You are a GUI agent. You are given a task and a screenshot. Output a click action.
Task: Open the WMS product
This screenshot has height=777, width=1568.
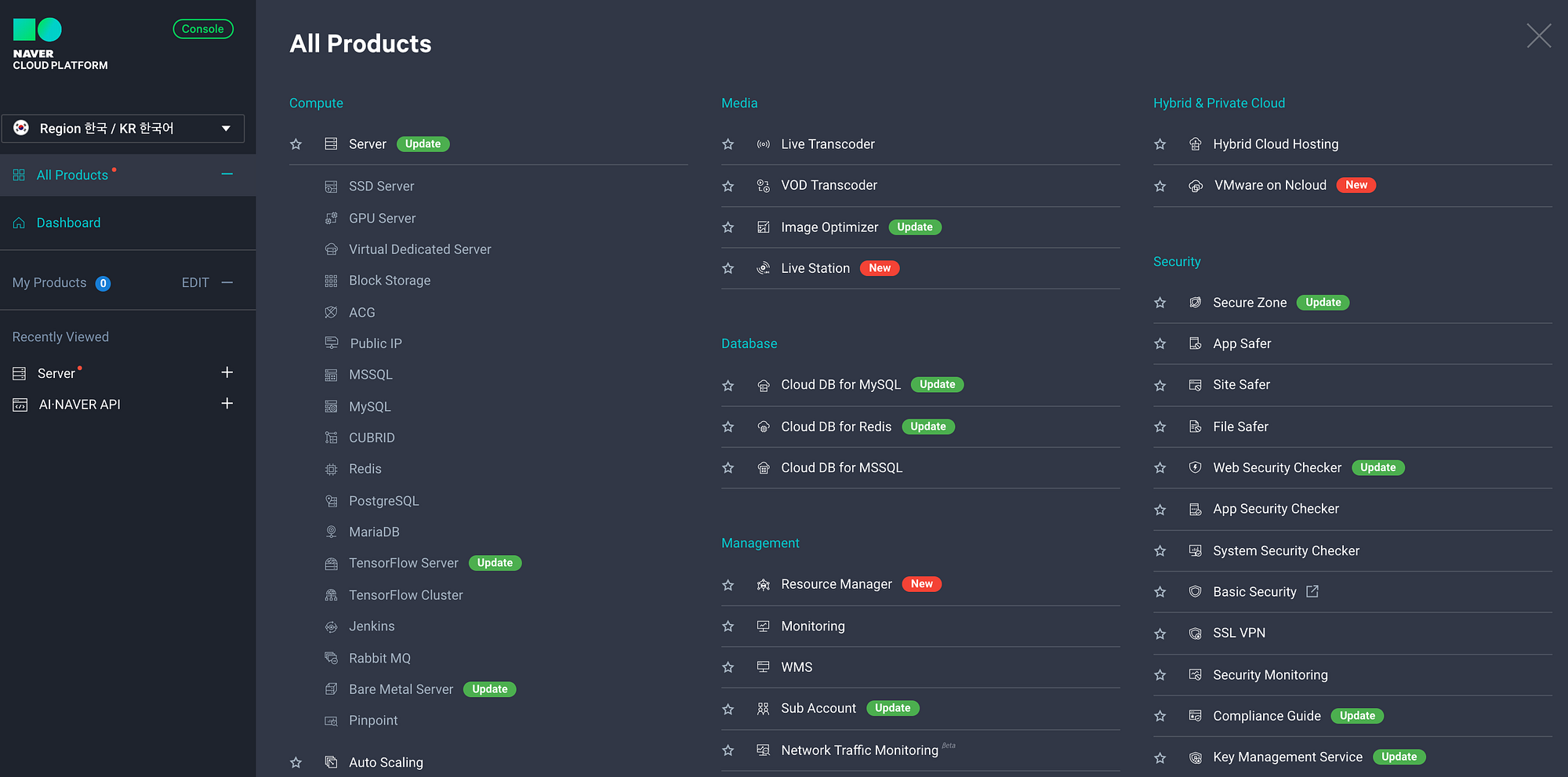(797, 667)
